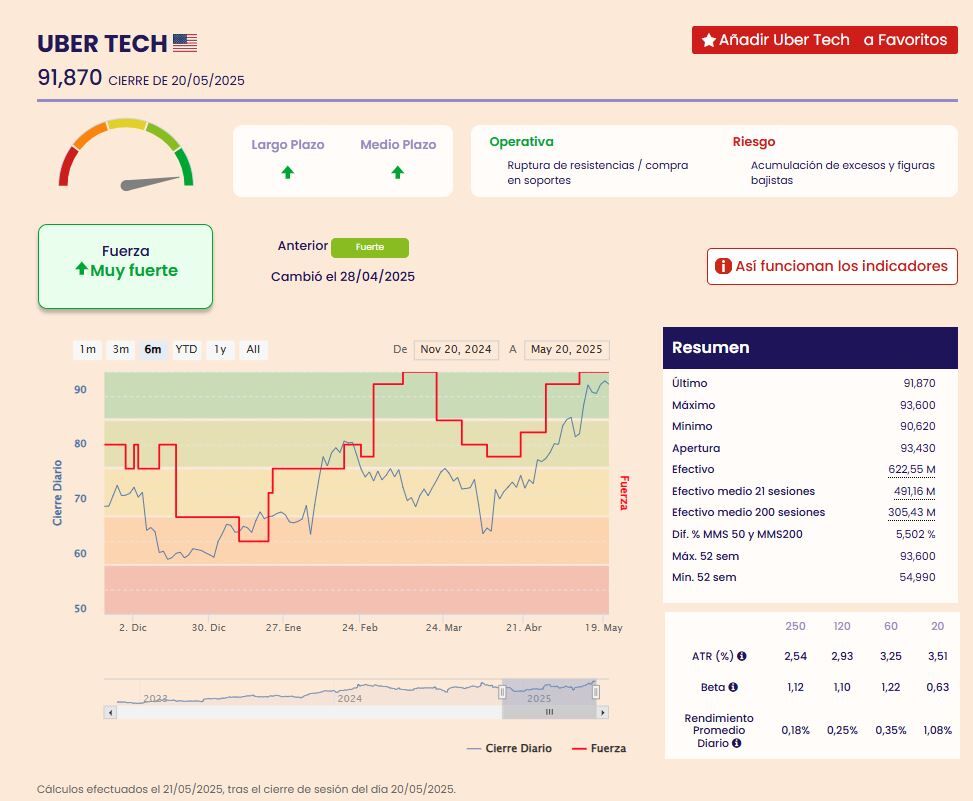
Task: Click the green Medio Plazo up arrow
Action: 398,172
